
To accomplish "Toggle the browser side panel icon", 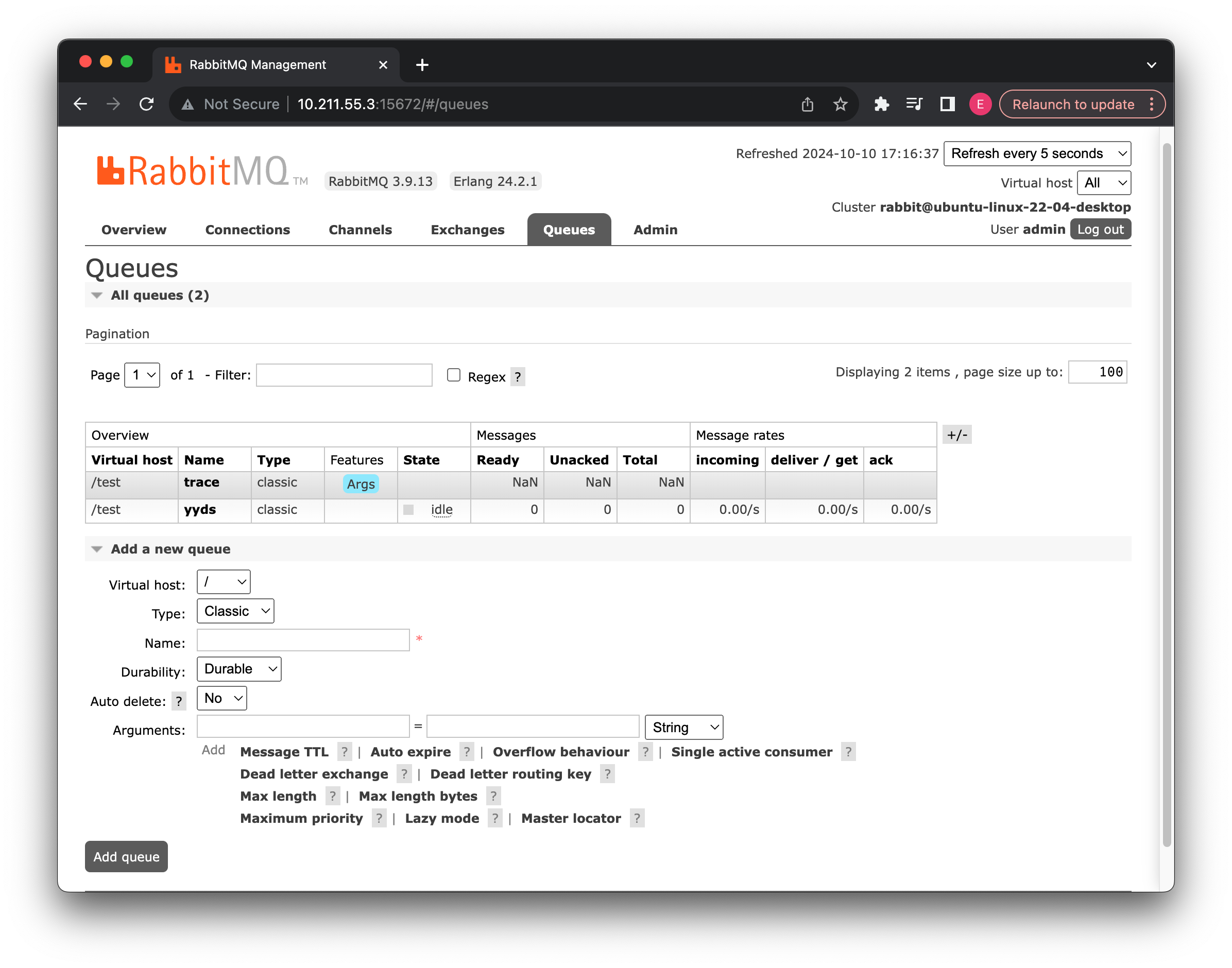I will click(947, 105).
